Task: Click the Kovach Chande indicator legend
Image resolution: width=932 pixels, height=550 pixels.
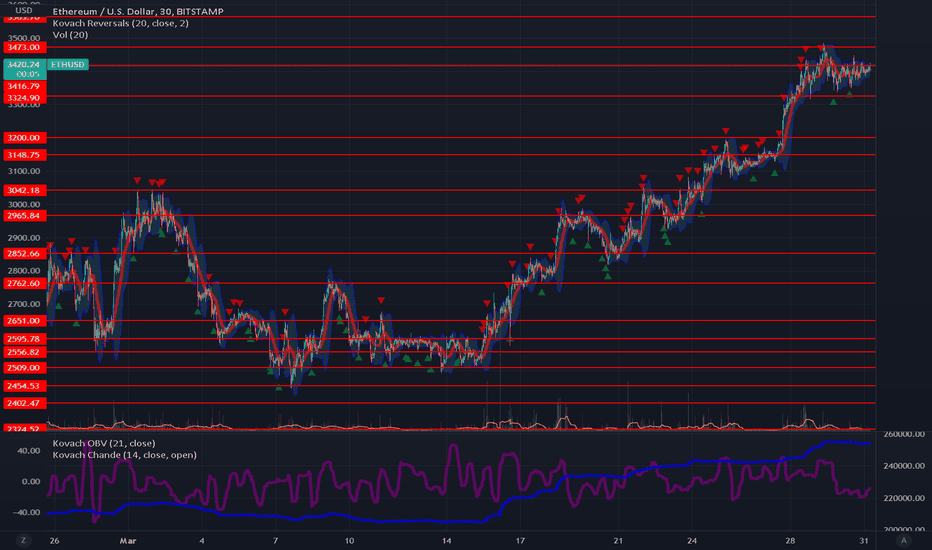Action: [124, 455]
